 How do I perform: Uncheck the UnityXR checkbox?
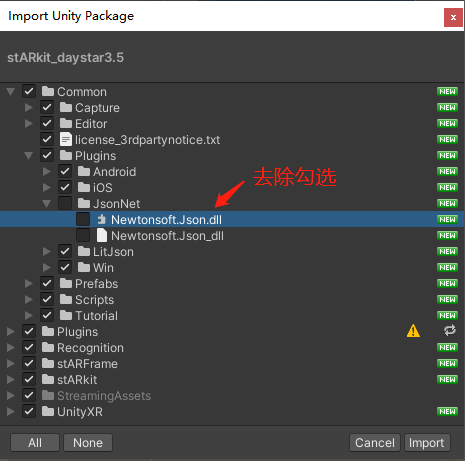(29, 411)
